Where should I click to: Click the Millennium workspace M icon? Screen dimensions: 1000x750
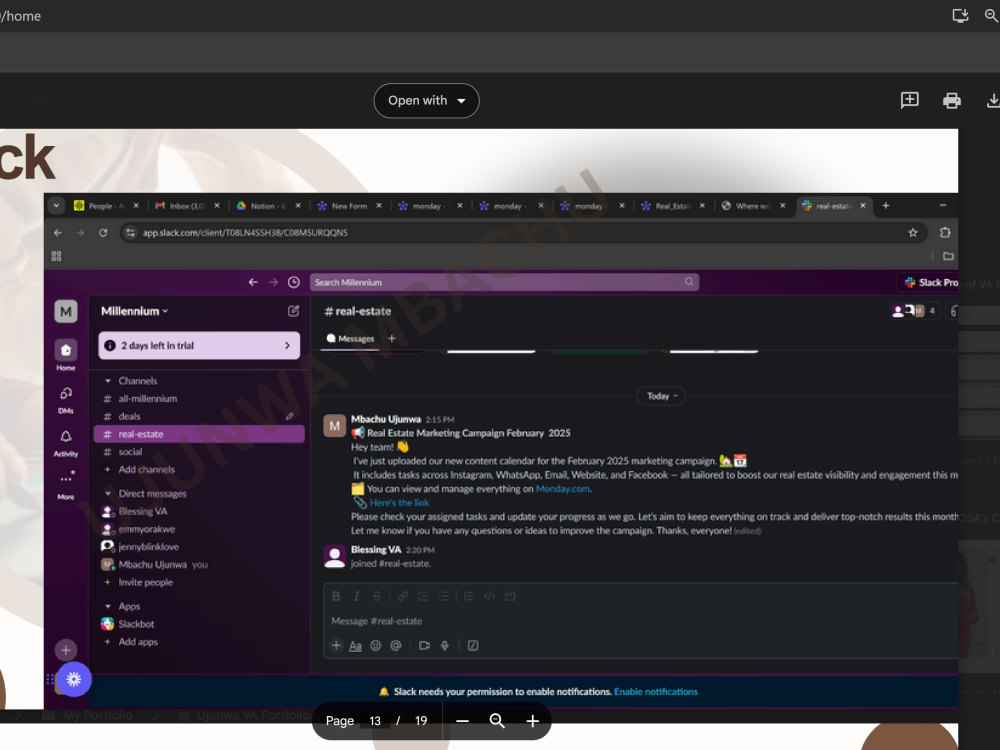pos(66,311)
